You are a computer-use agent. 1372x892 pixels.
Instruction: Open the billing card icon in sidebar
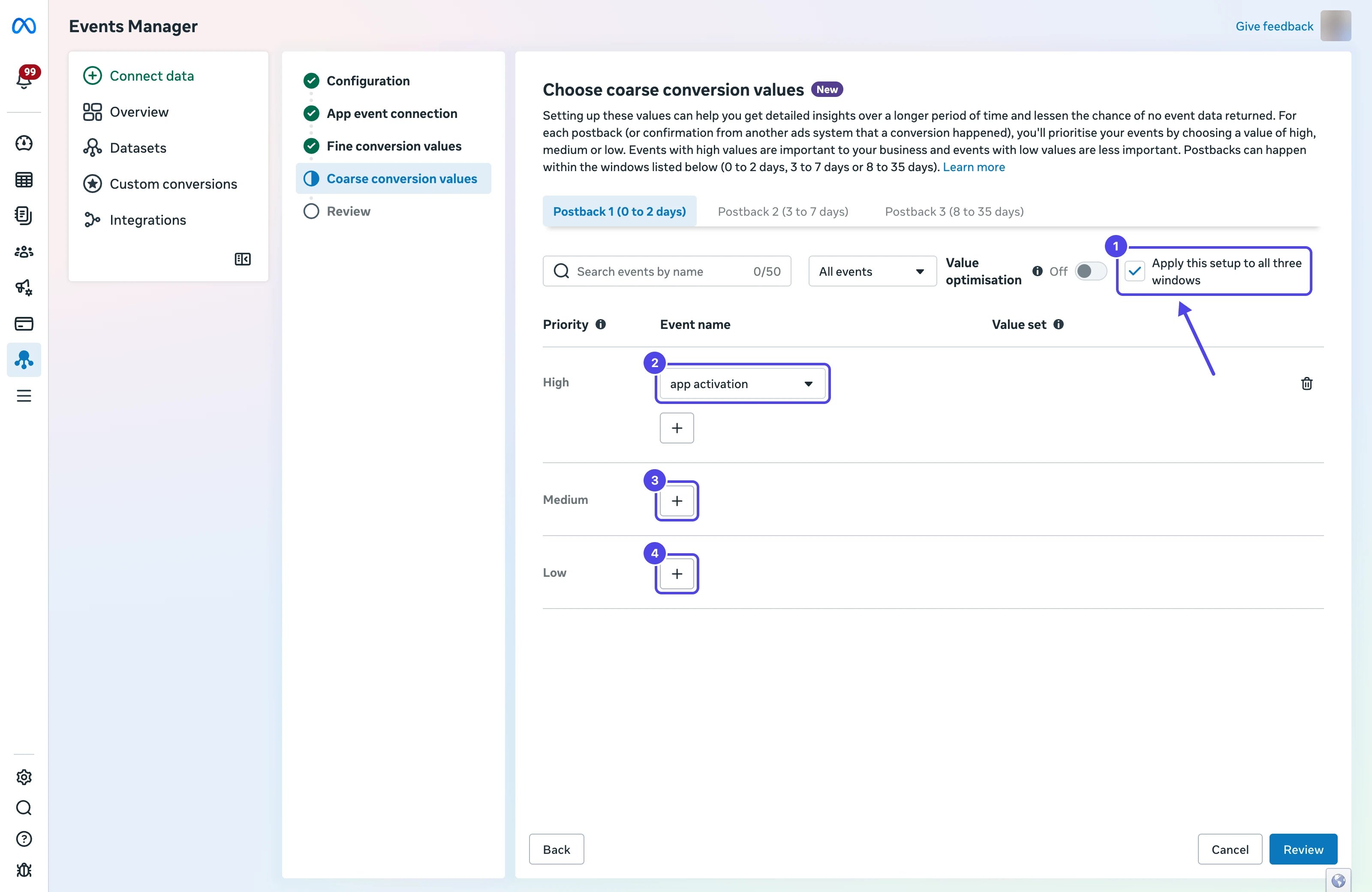point(24,323)
